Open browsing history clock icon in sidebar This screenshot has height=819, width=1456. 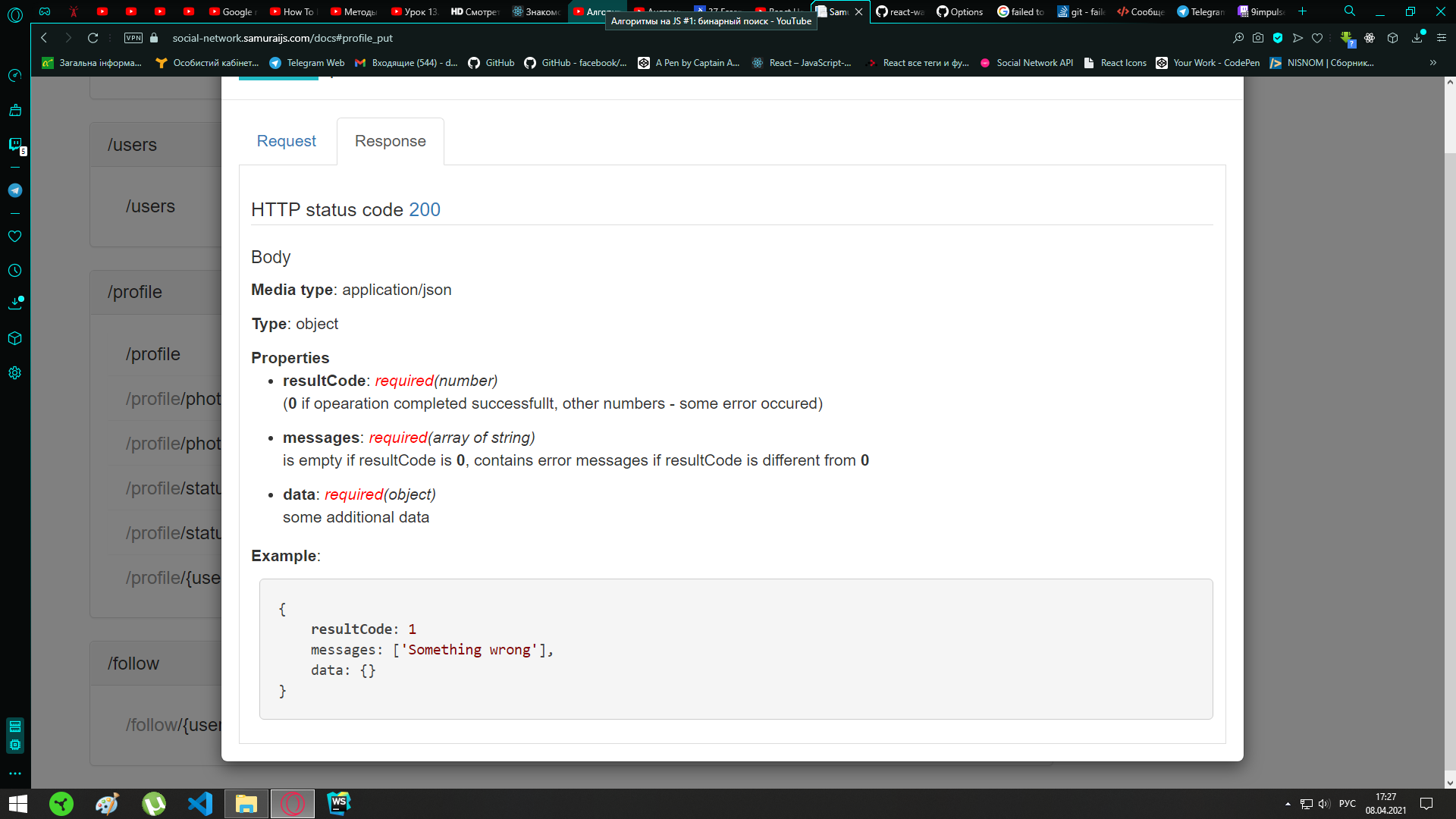click(14, 271)
